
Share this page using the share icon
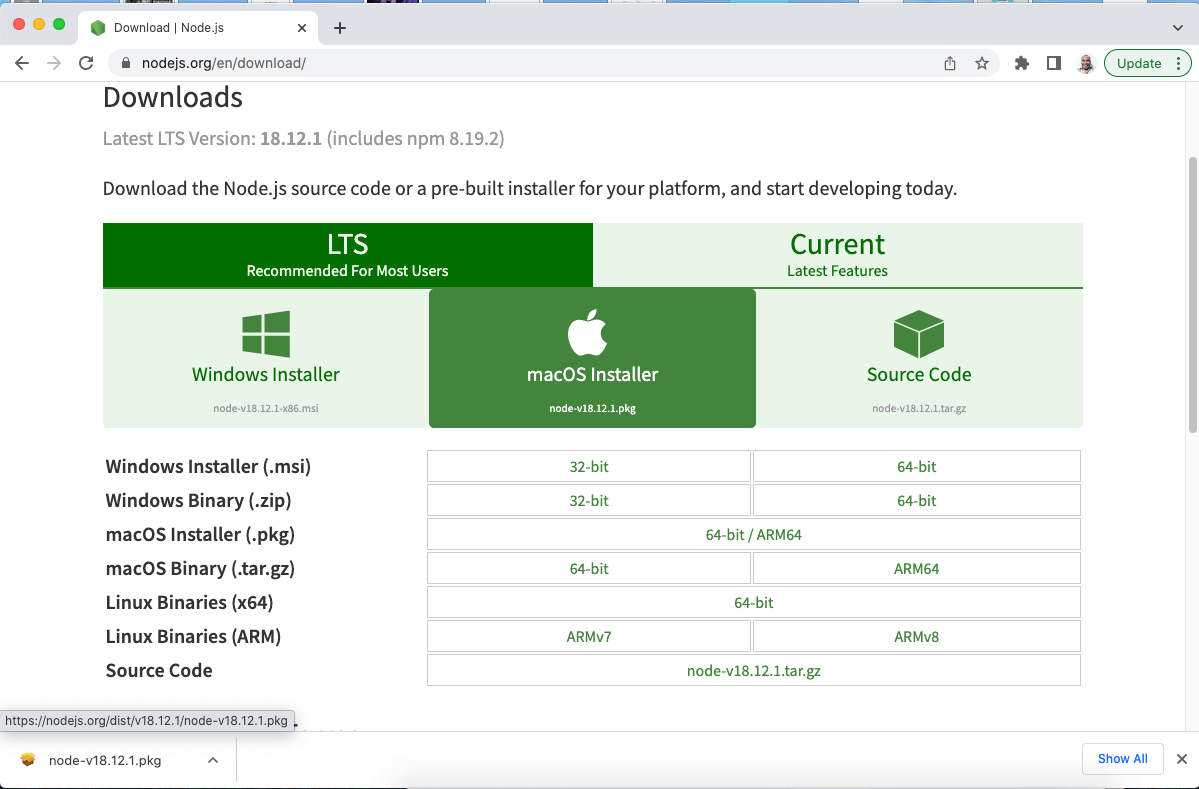pyautogui.click(x=950, y=63)
